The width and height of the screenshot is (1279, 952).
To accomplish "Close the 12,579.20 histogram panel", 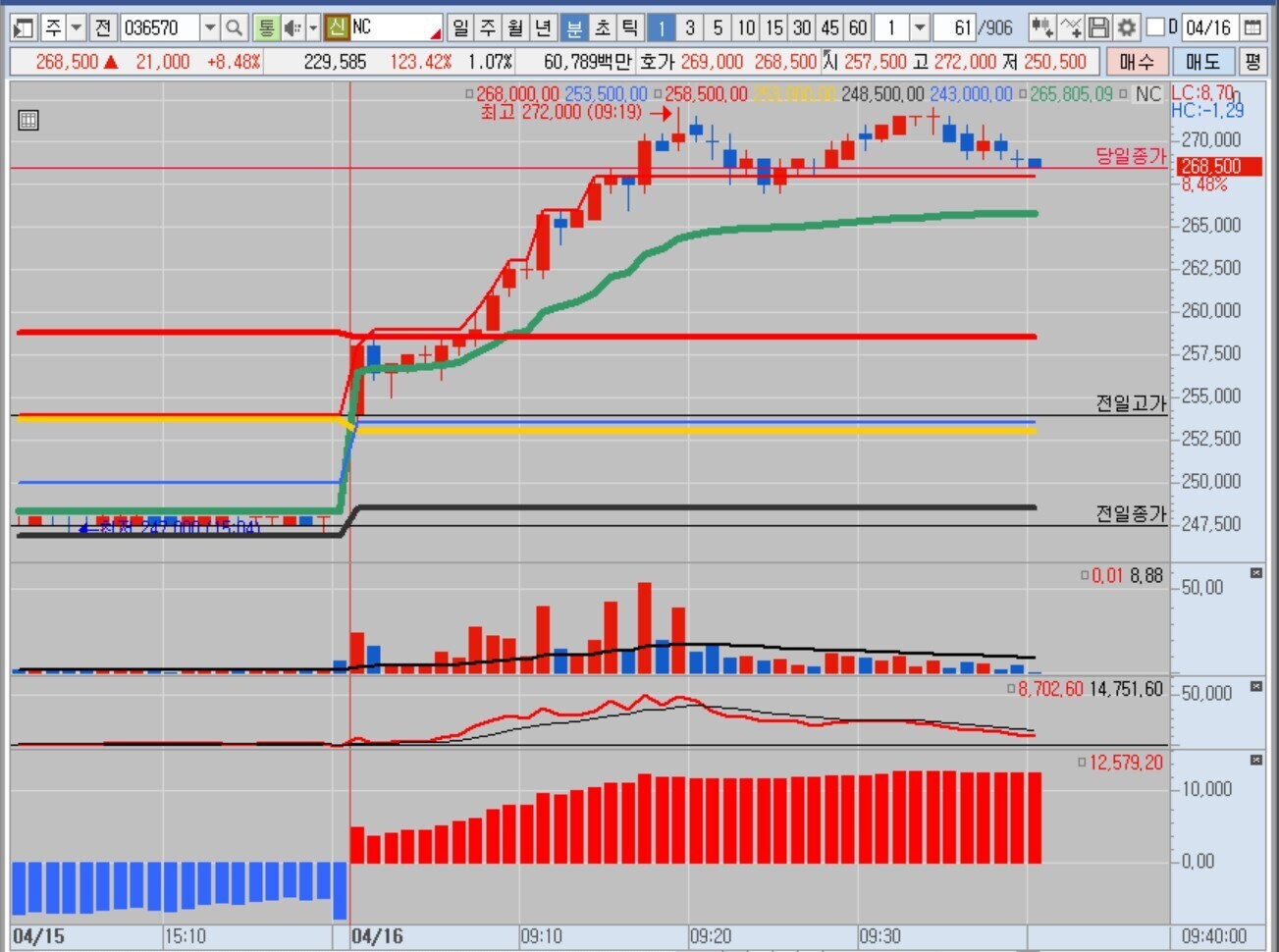I will click(x=1256, y=760).
